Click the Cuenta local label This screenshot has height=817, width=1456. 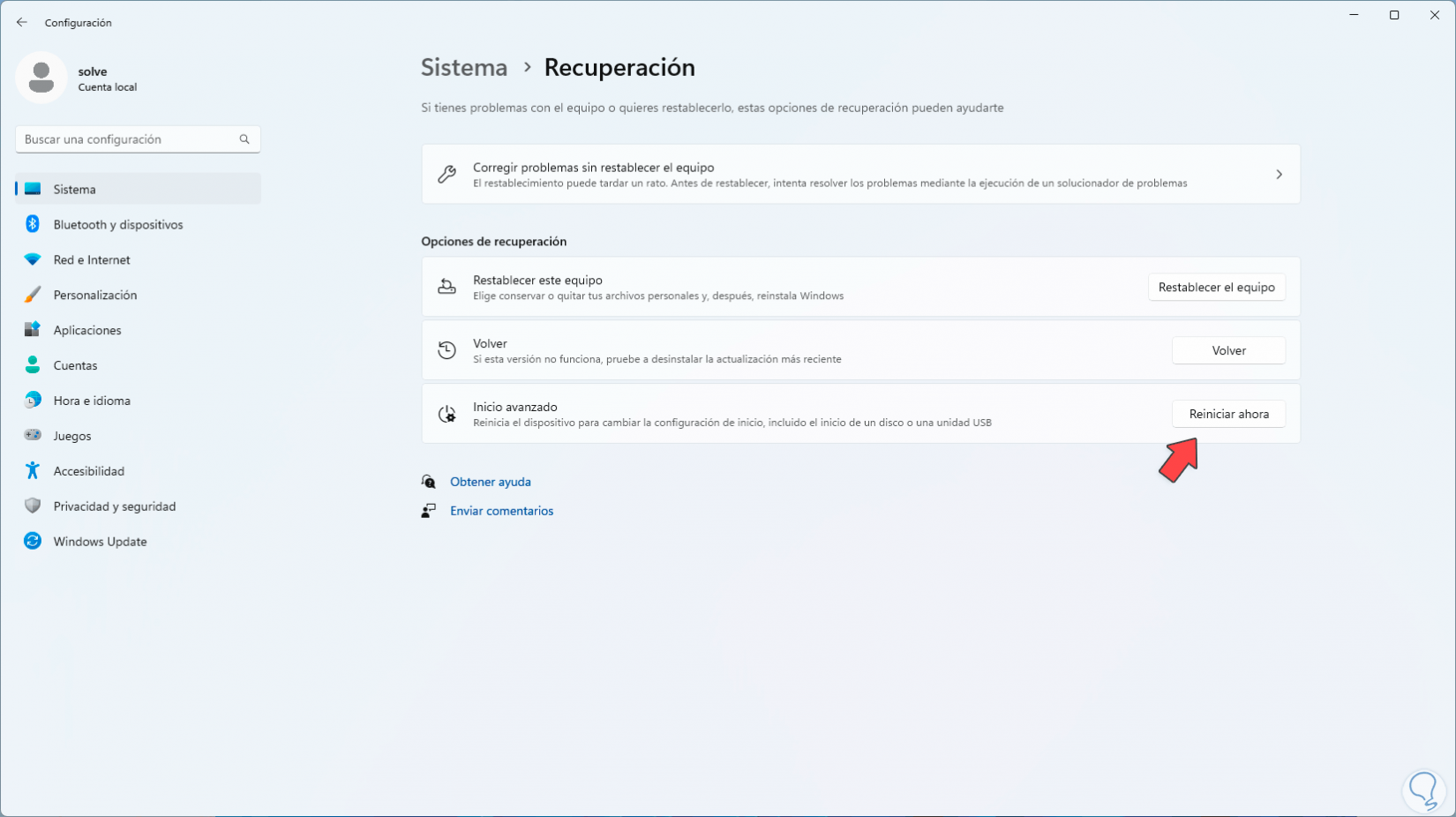click(x=108, y=87)
